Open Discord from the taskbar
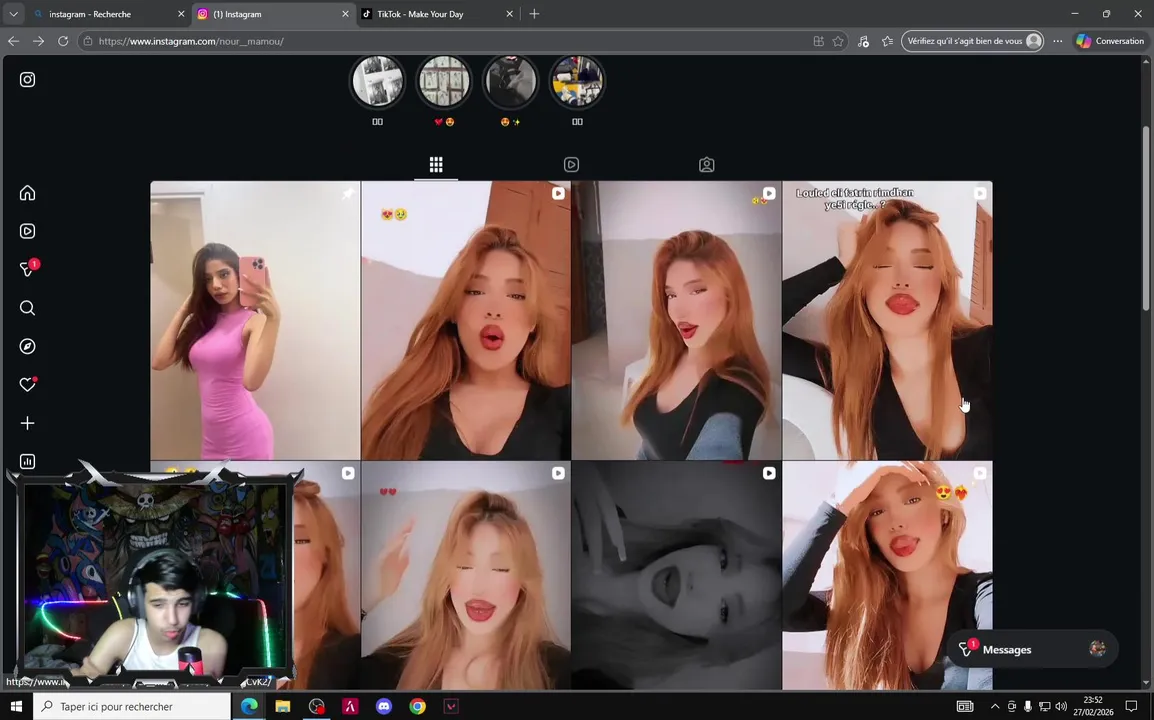The height and width of the screenshot is (720, 1154). [x=383, y=707]
